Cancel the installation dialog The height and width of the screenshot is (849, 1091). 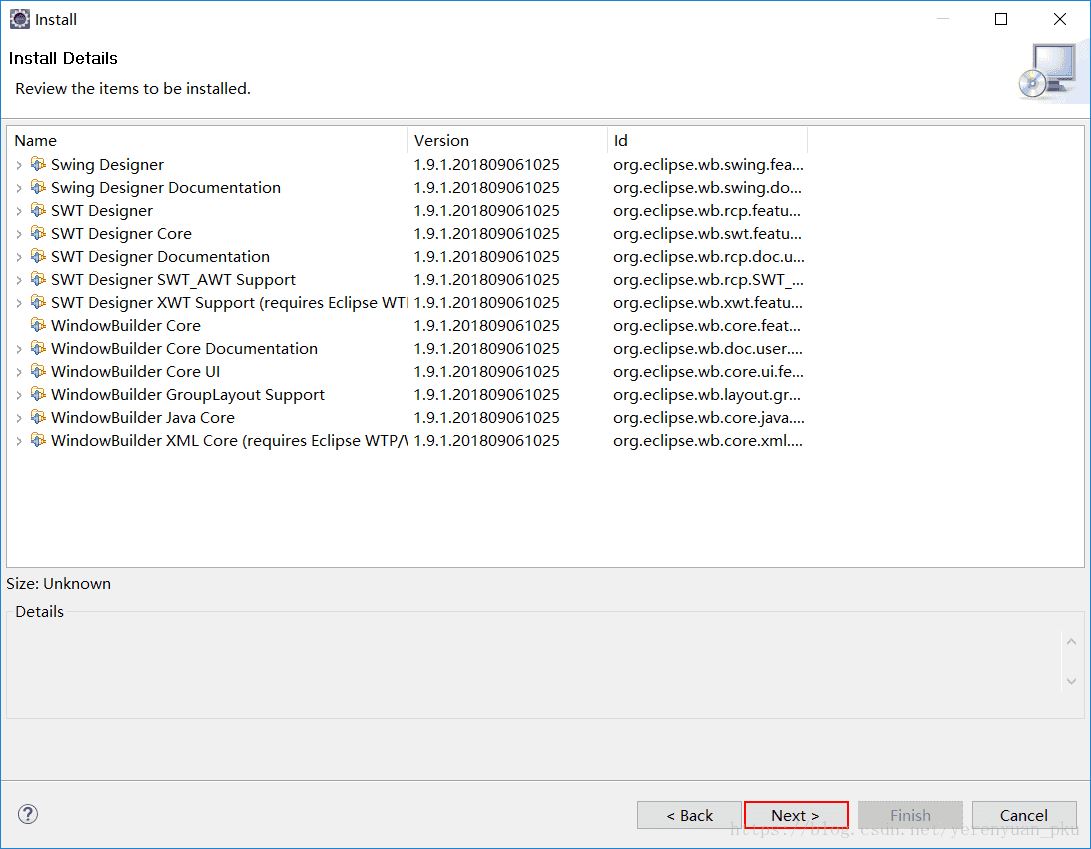coord(1024,815)
